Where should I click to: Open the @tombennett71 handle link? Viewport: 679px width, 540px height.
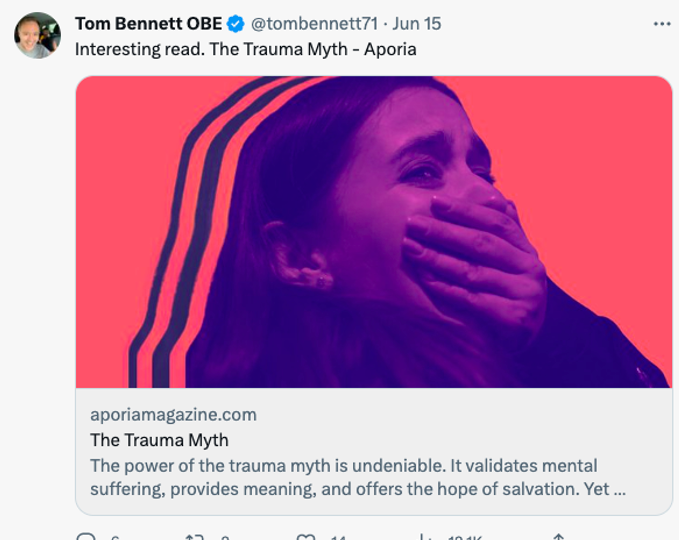click(314, 24)
